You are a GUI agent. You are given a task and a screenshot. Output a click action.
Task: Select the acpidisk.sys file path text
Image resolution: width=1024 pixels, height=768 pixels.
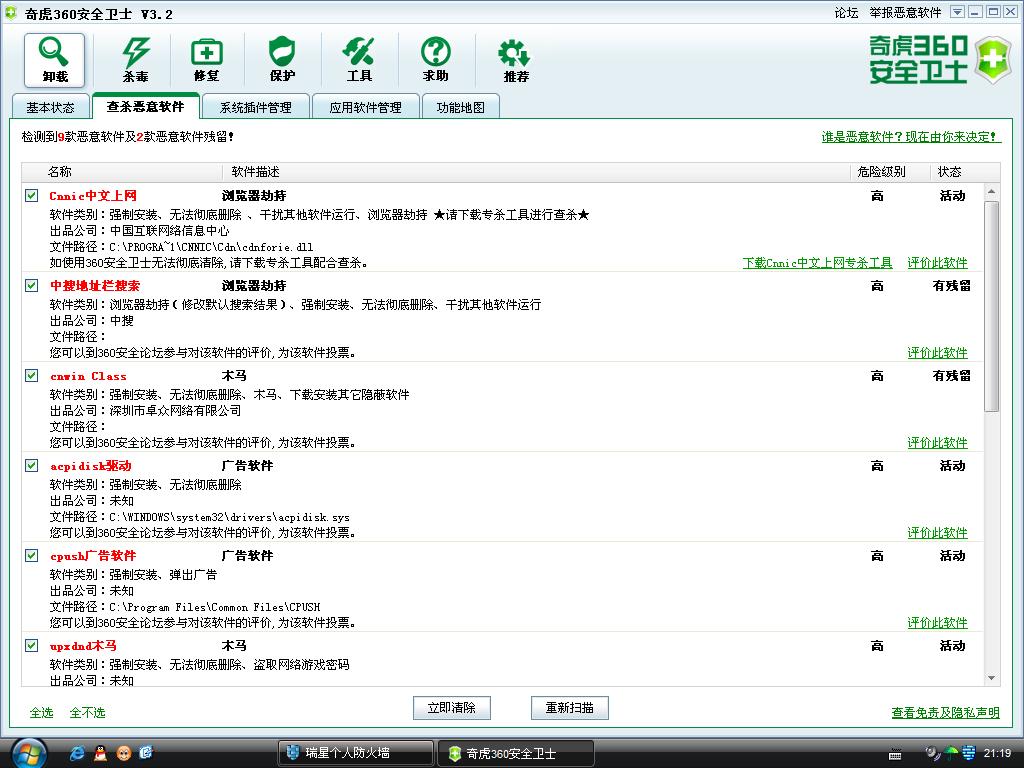(229, 517)
